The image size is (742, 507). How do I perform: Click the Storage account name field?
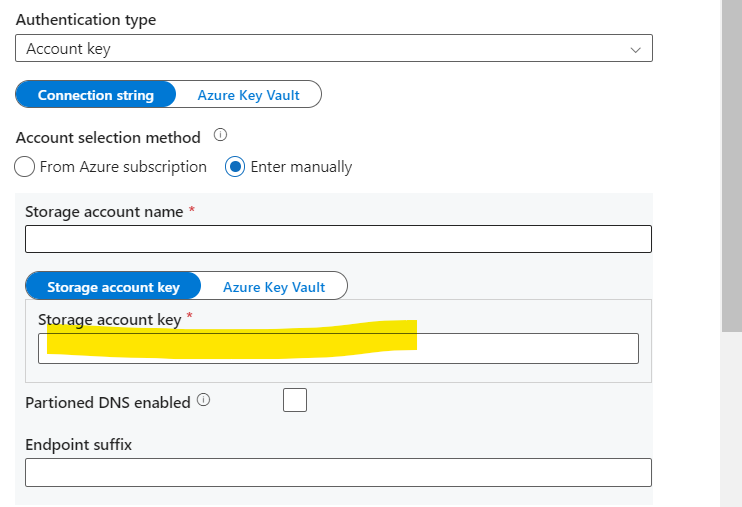338,239
